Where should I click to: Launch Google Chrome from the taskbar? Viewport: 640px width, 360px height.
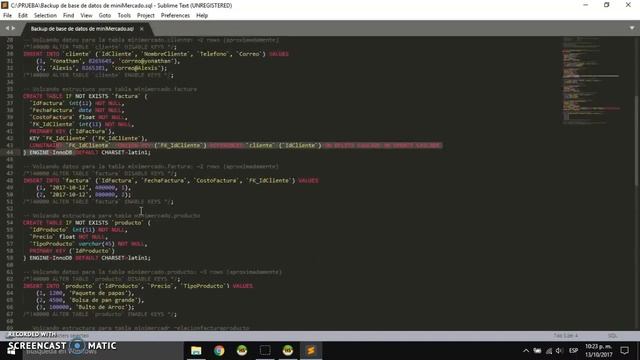click(x=219, y=351)
